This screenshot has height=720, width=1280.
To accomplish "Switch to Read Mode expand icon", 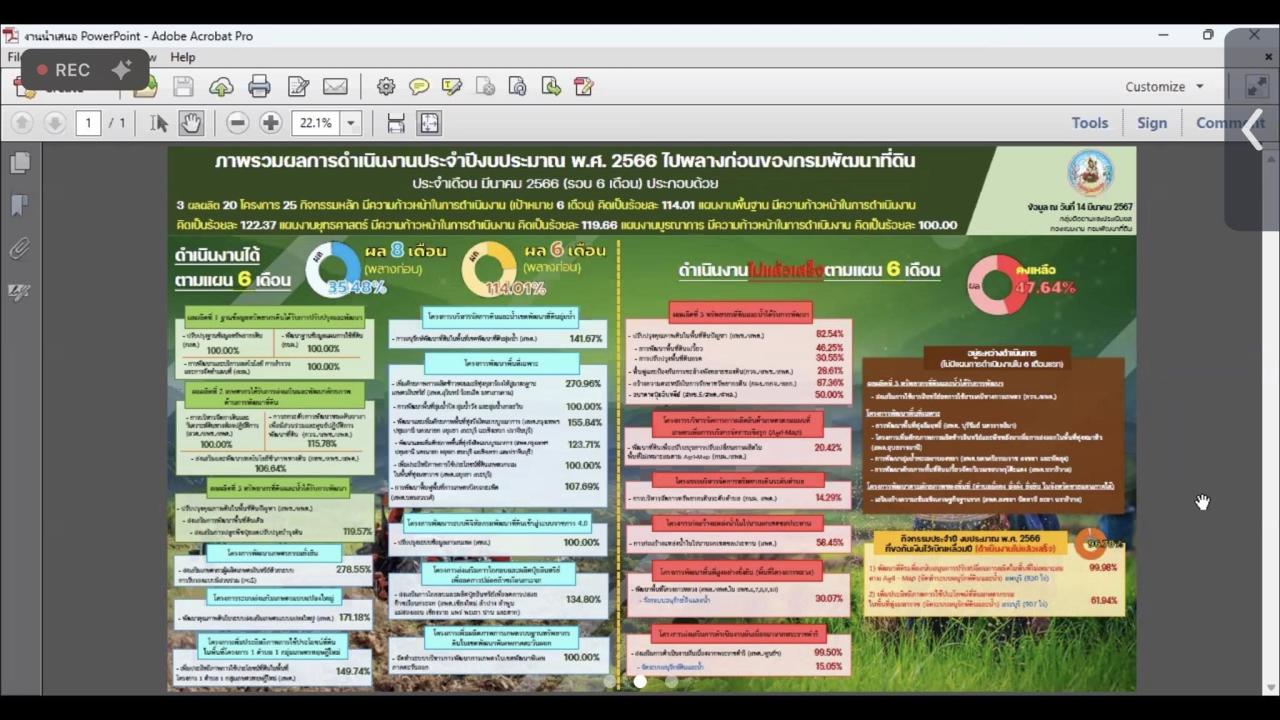I will [1257, 87].
